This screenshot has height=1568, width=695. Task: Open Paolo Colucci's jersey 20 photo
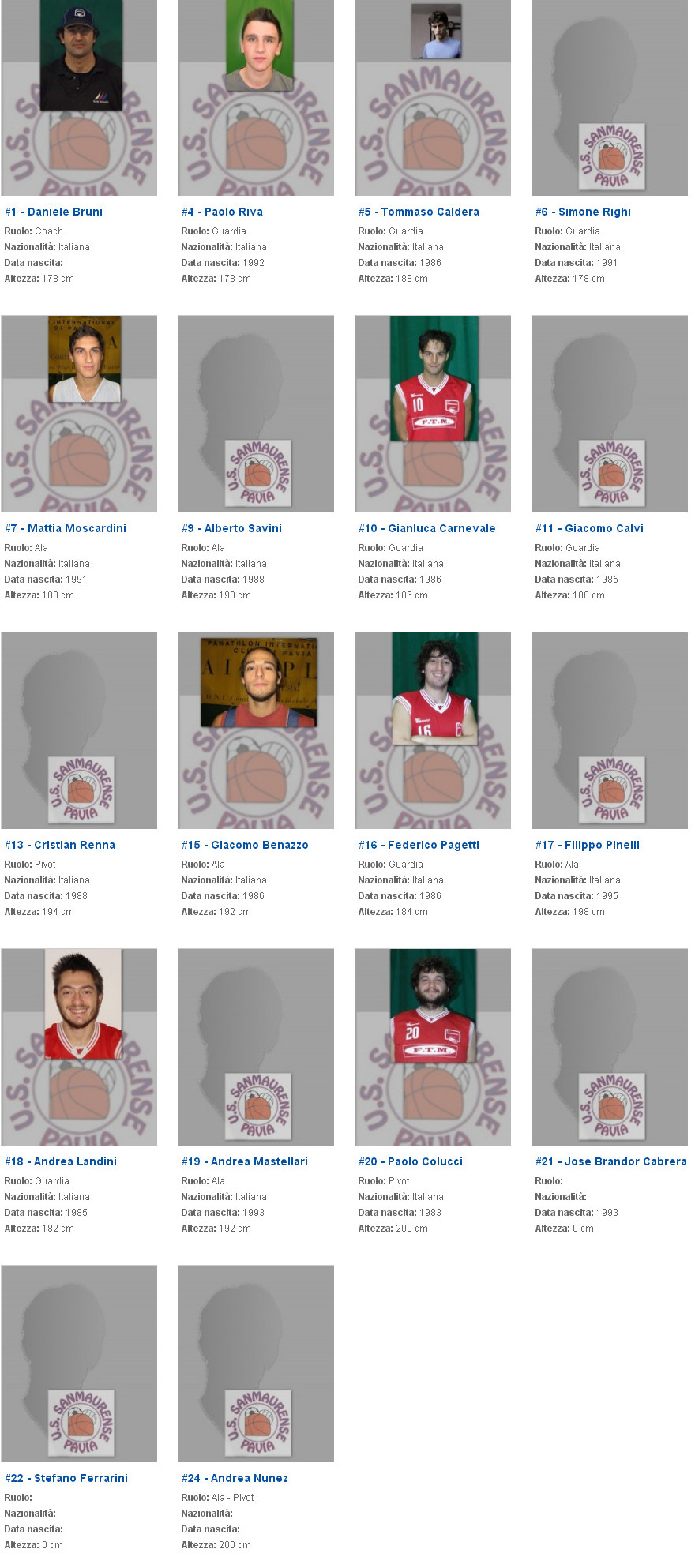[434, 1005]
